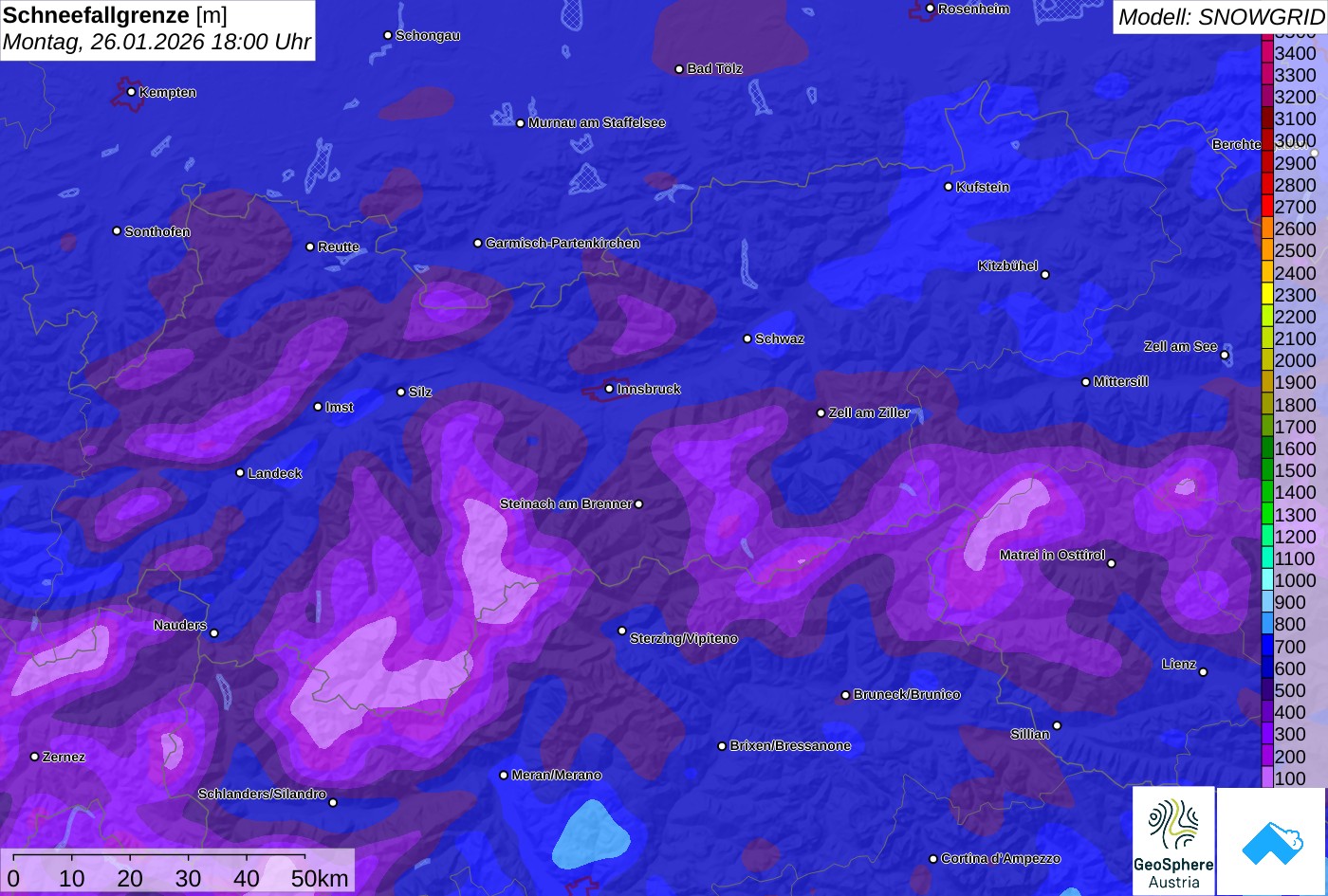Click the 'Garmisch-Partenkirchen' label
This screenshot has width=1328, height=896.
tap(563, 243)
